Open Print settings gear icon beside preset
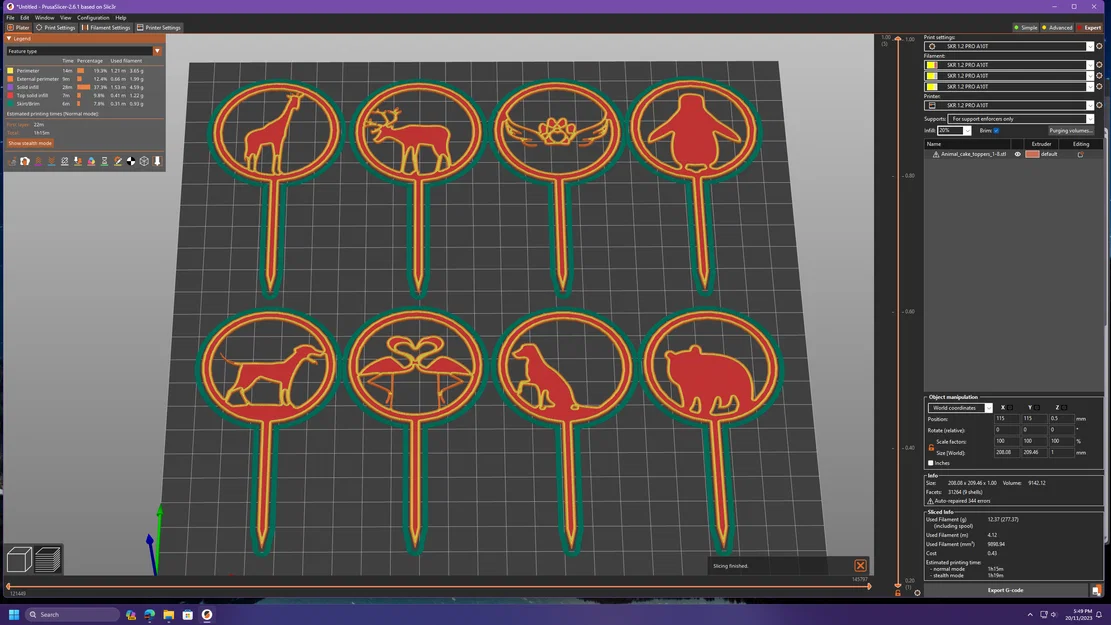This screenshot has height=625, width=1111. (x=1099, y=46)
